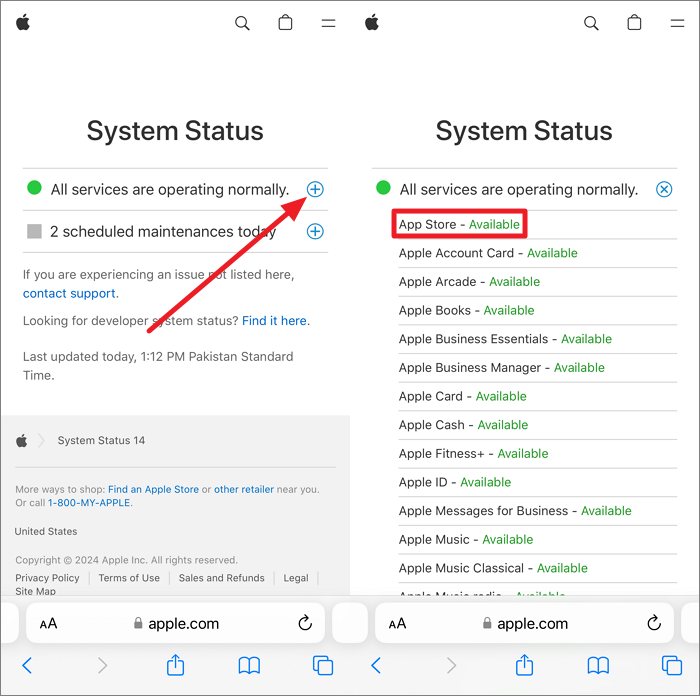Collapse the services list with the circled X

(664, 189)
